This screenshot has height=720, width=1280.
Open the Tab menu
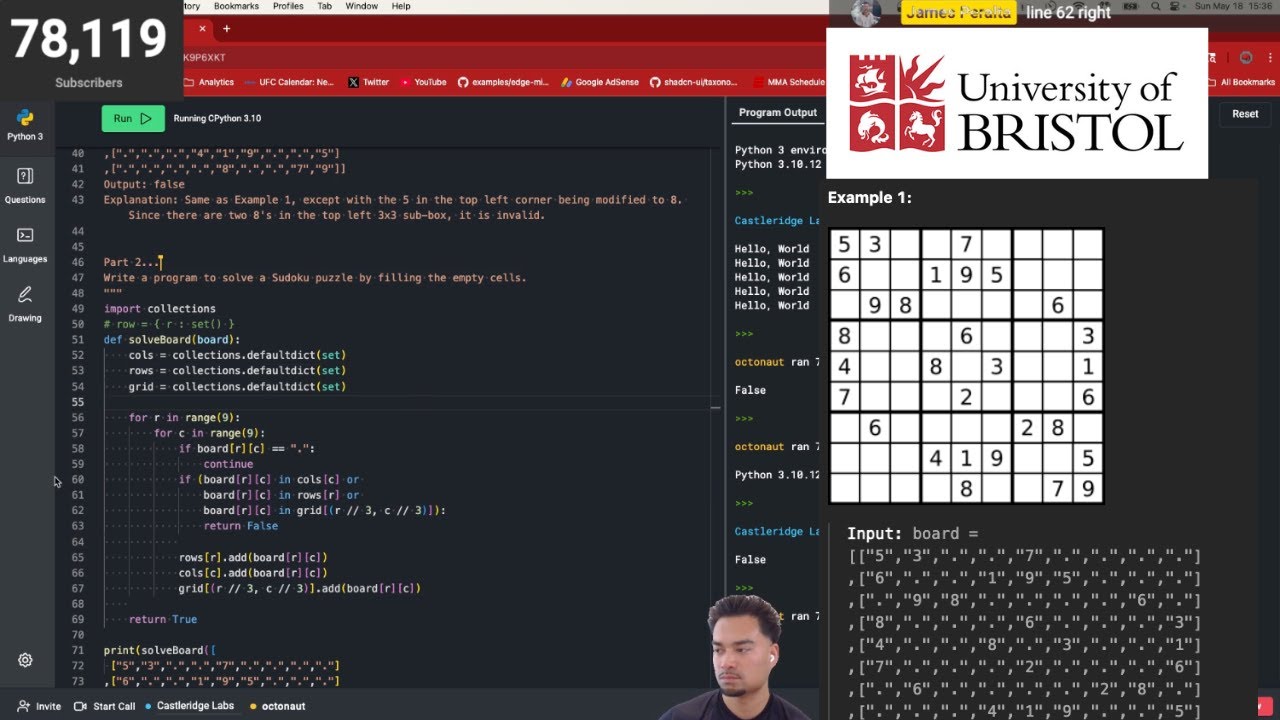[x=324, y=6]
